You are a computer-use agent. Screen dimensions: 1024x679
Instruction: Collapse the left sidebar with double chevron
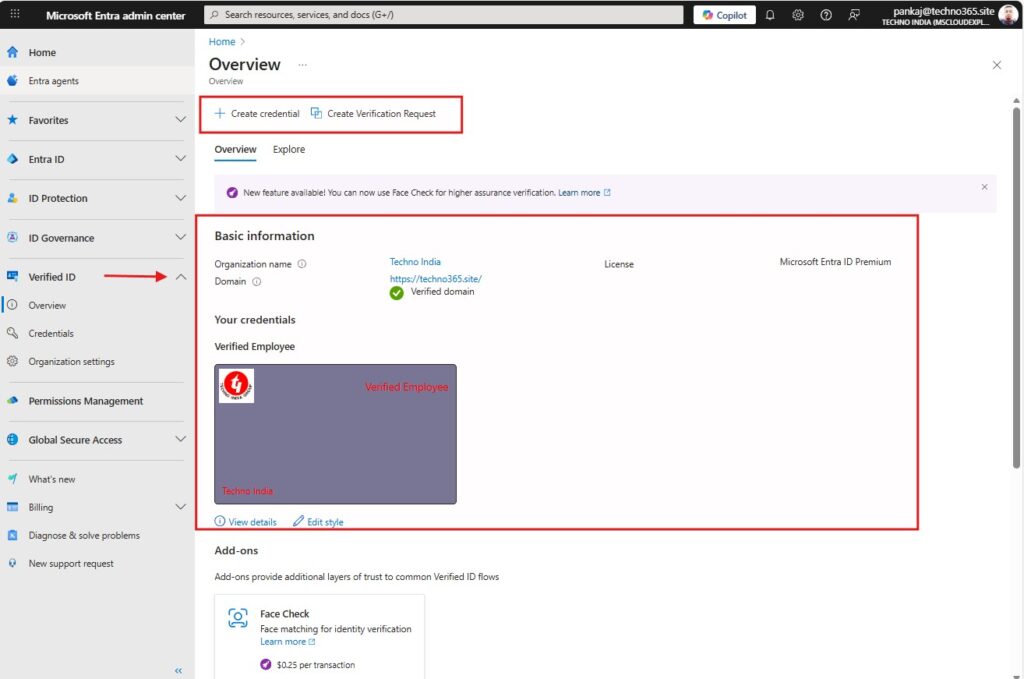tap(179, 670)
